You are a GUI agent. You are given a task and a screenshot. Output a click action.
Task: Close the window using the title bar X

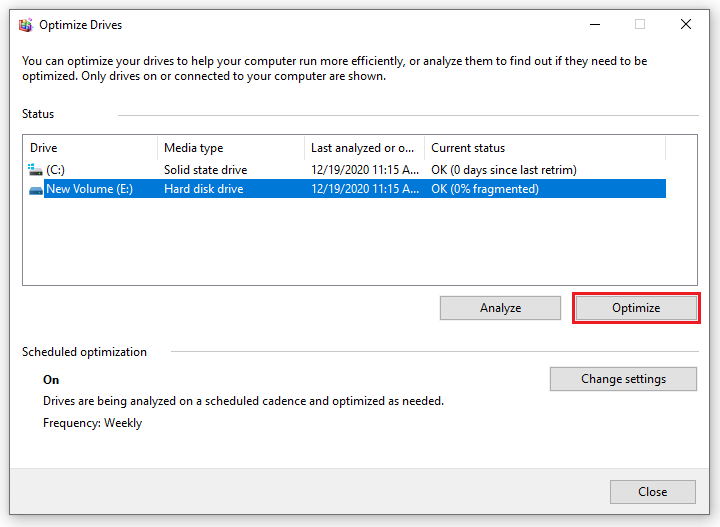[685, 24]
